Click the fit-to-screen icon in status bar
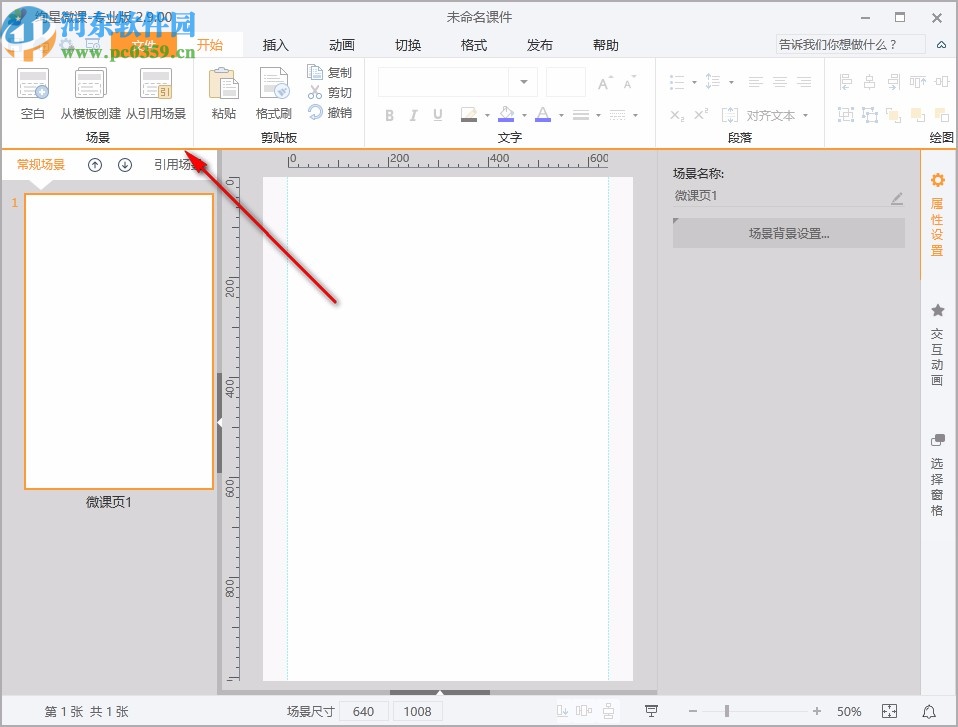Viewport: 958px width, 727px height. (889, 711)
